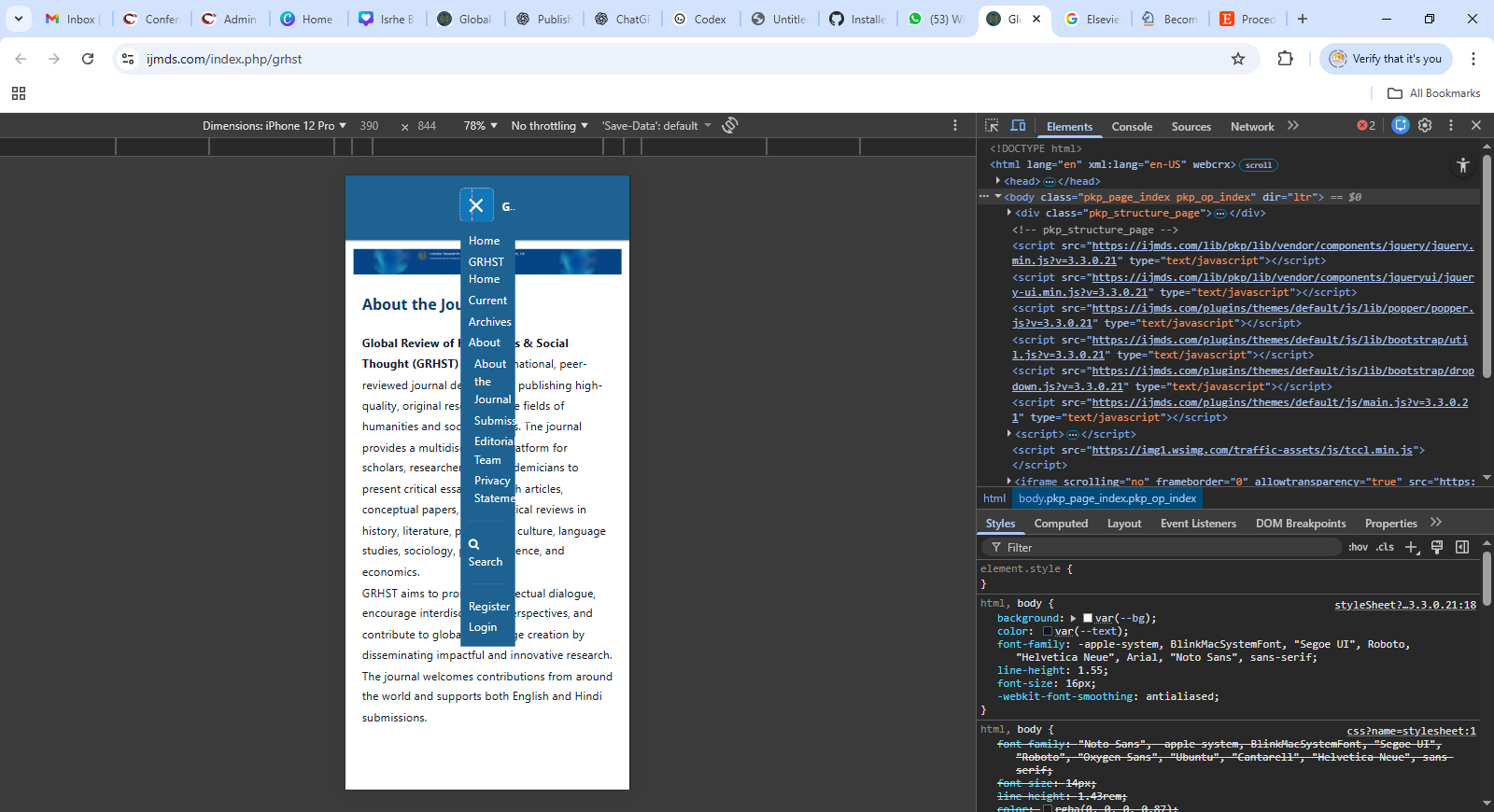Image resolution: width=1494 pixels, height=812 pixels.
Task: Click the Archives link in site menu
Action: point(489,322)
